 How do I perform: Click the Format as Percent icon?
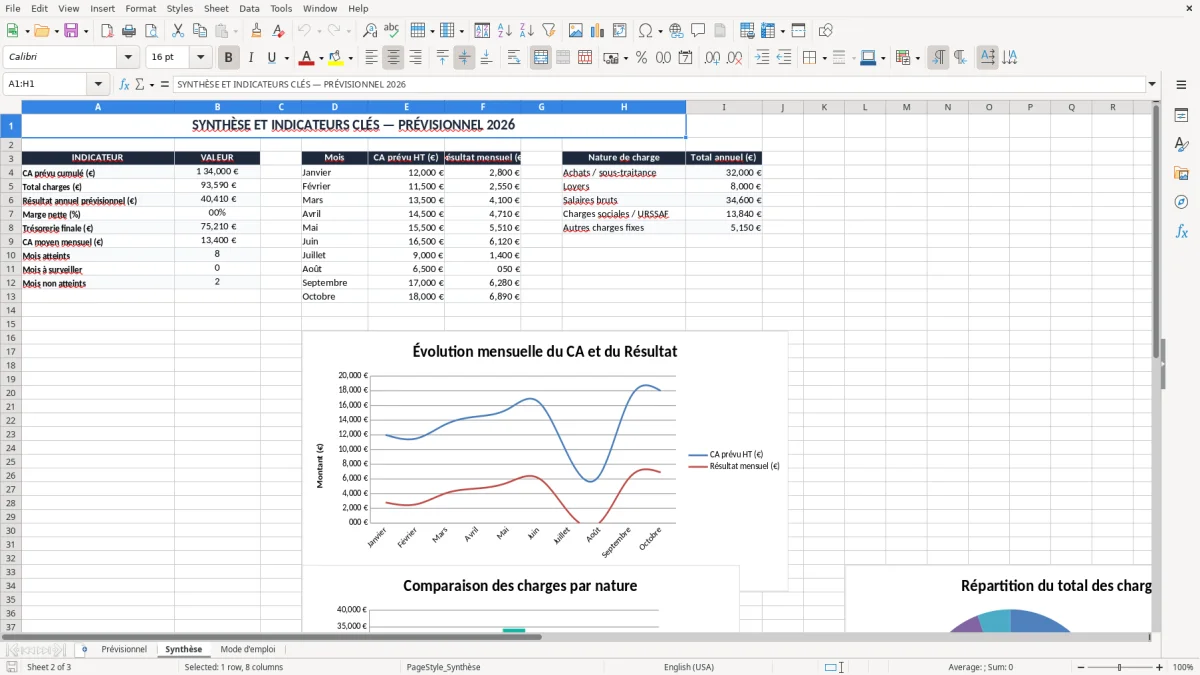pos(642,58)
